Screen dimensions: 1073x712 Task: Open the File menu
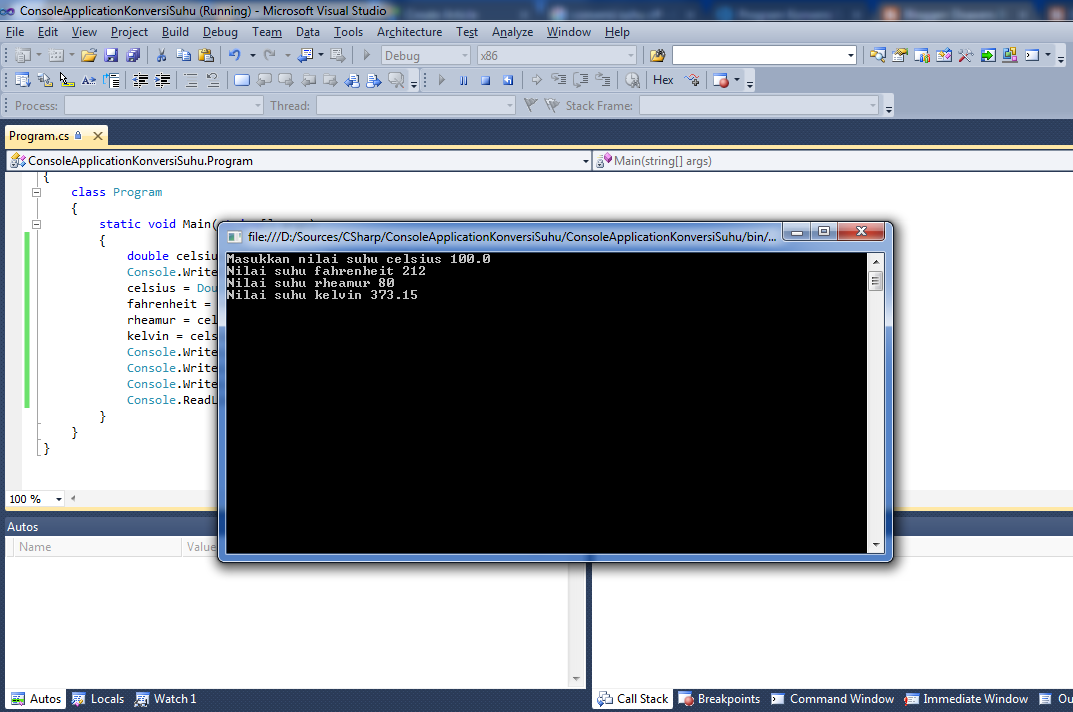click(14, 32)
